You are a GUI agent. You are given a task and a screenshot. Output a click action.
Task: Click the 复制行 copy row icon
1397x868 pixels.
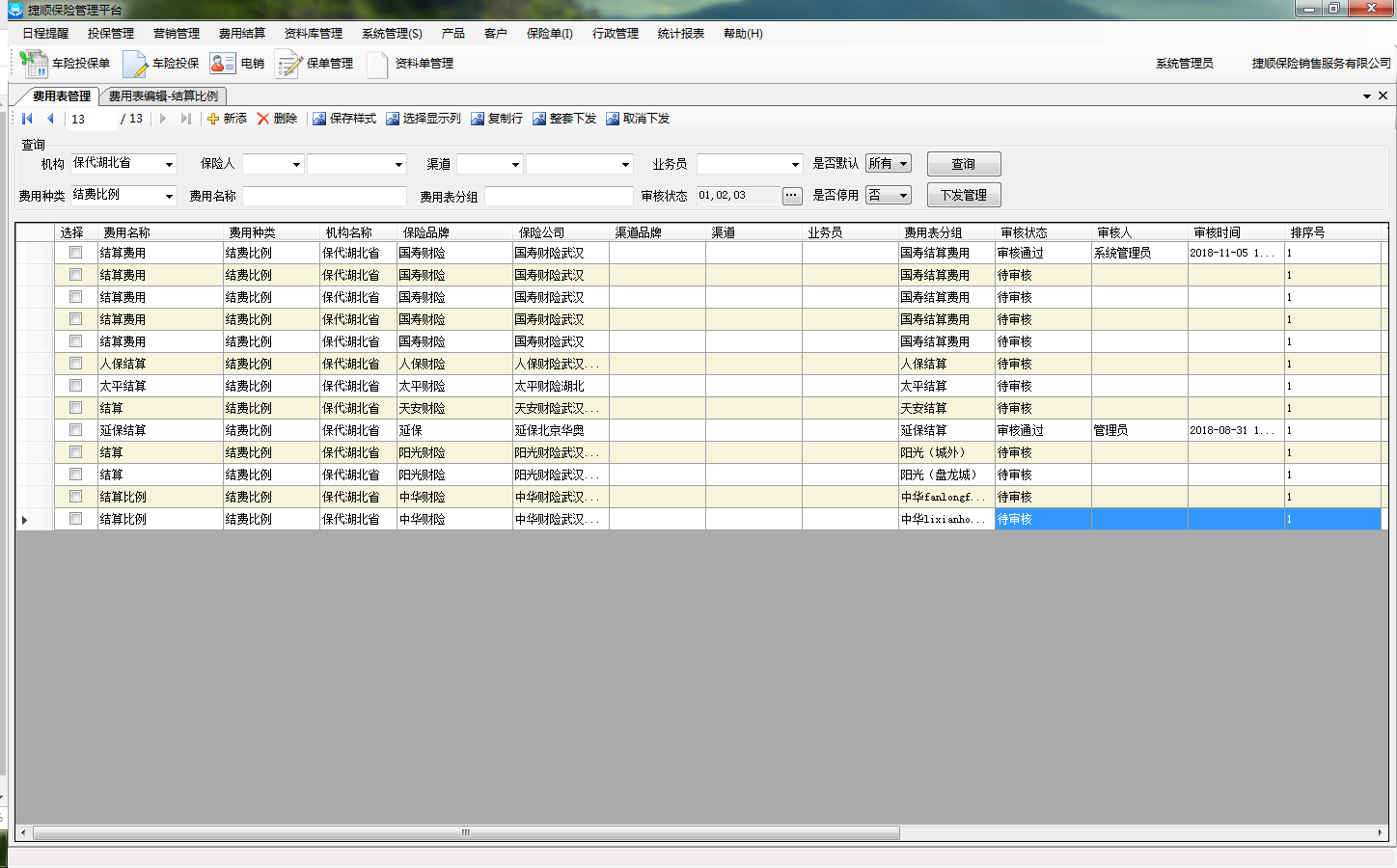478,119
